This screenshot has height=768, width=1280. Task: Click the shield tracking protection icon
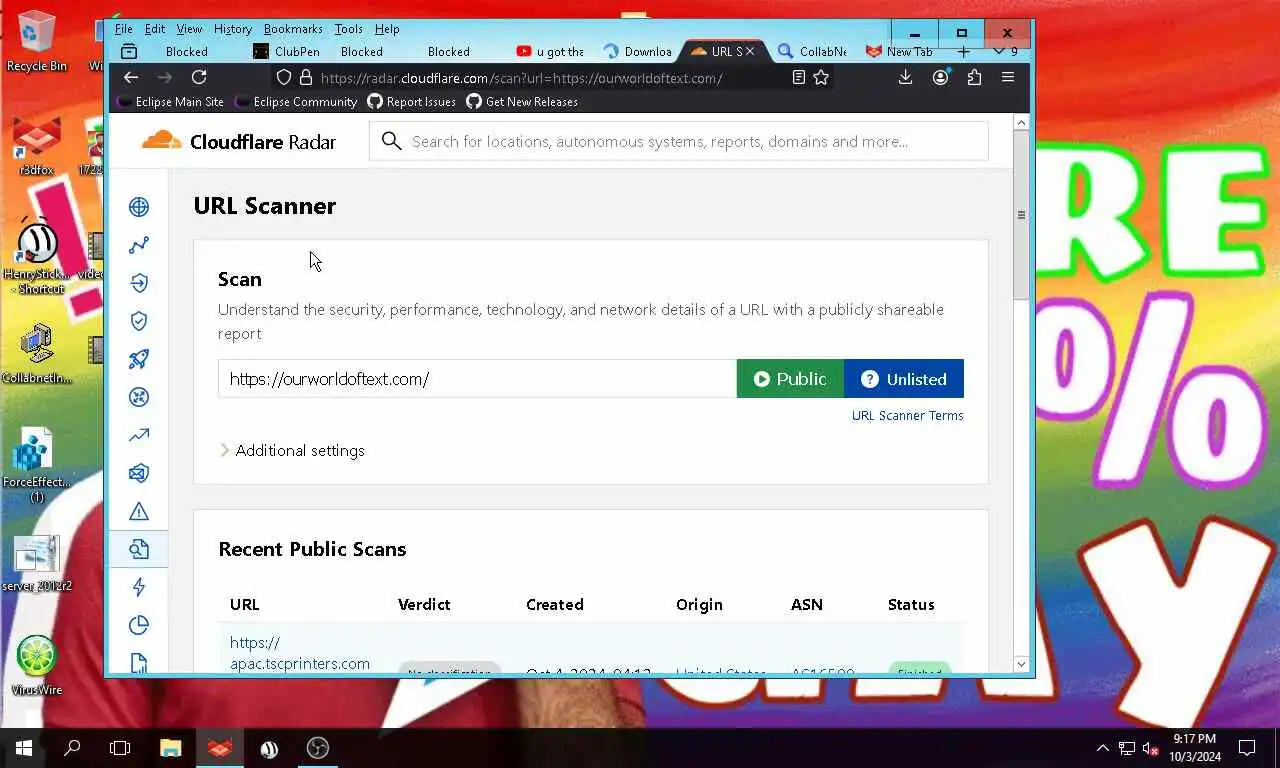[284, 77]
